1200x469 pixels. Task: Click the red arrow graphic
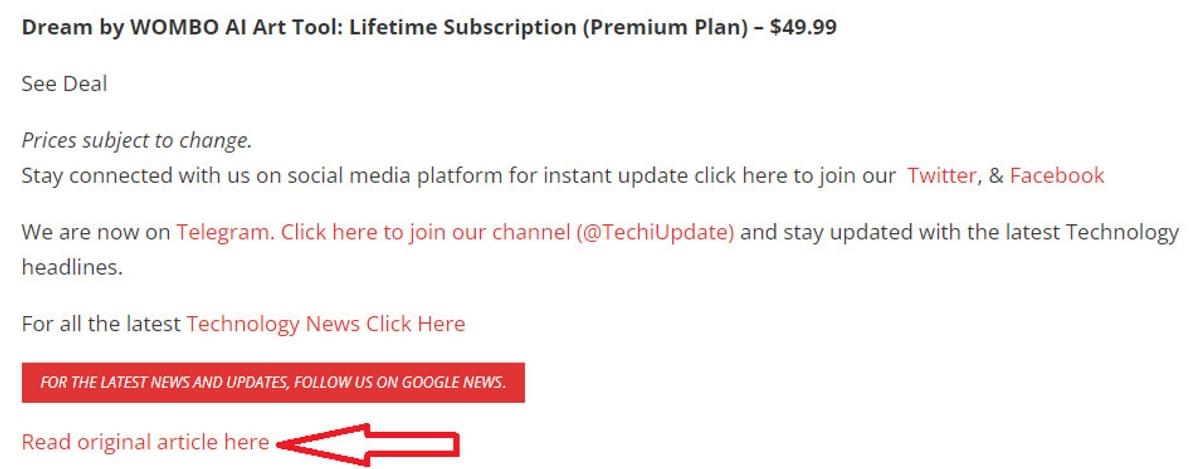[x=368, y=443]
